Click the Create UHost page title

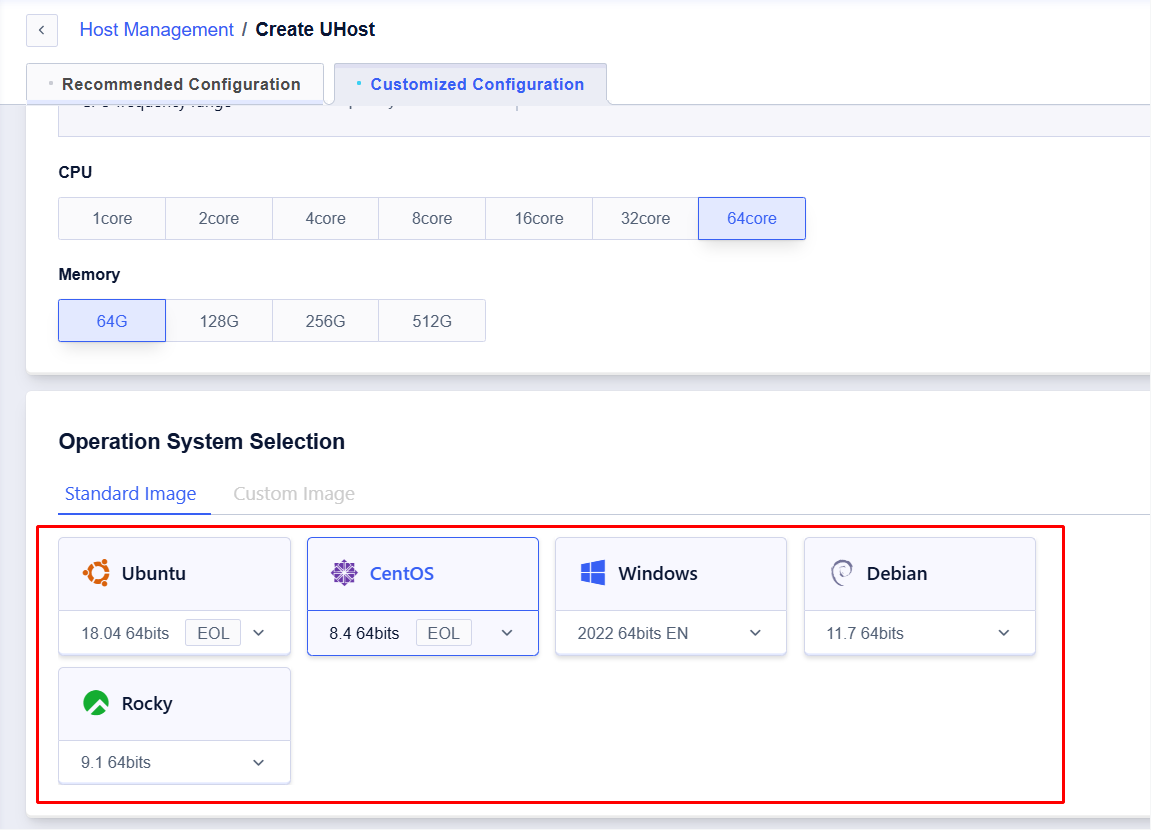[x=315, y=29]
